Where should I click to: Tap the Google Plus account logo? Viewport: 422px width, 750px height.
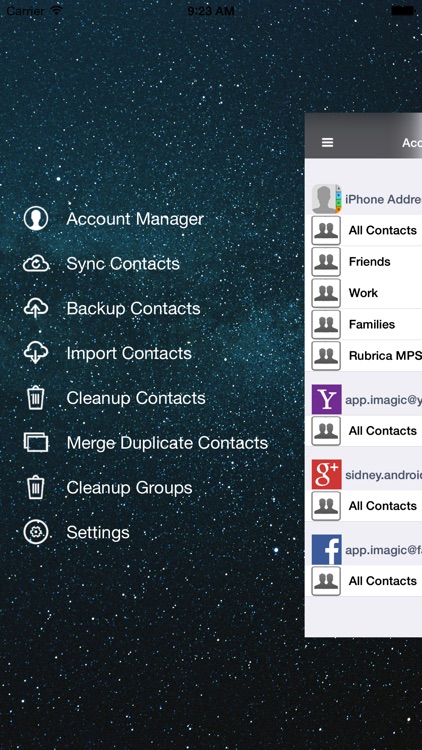[x=327, y=474]
